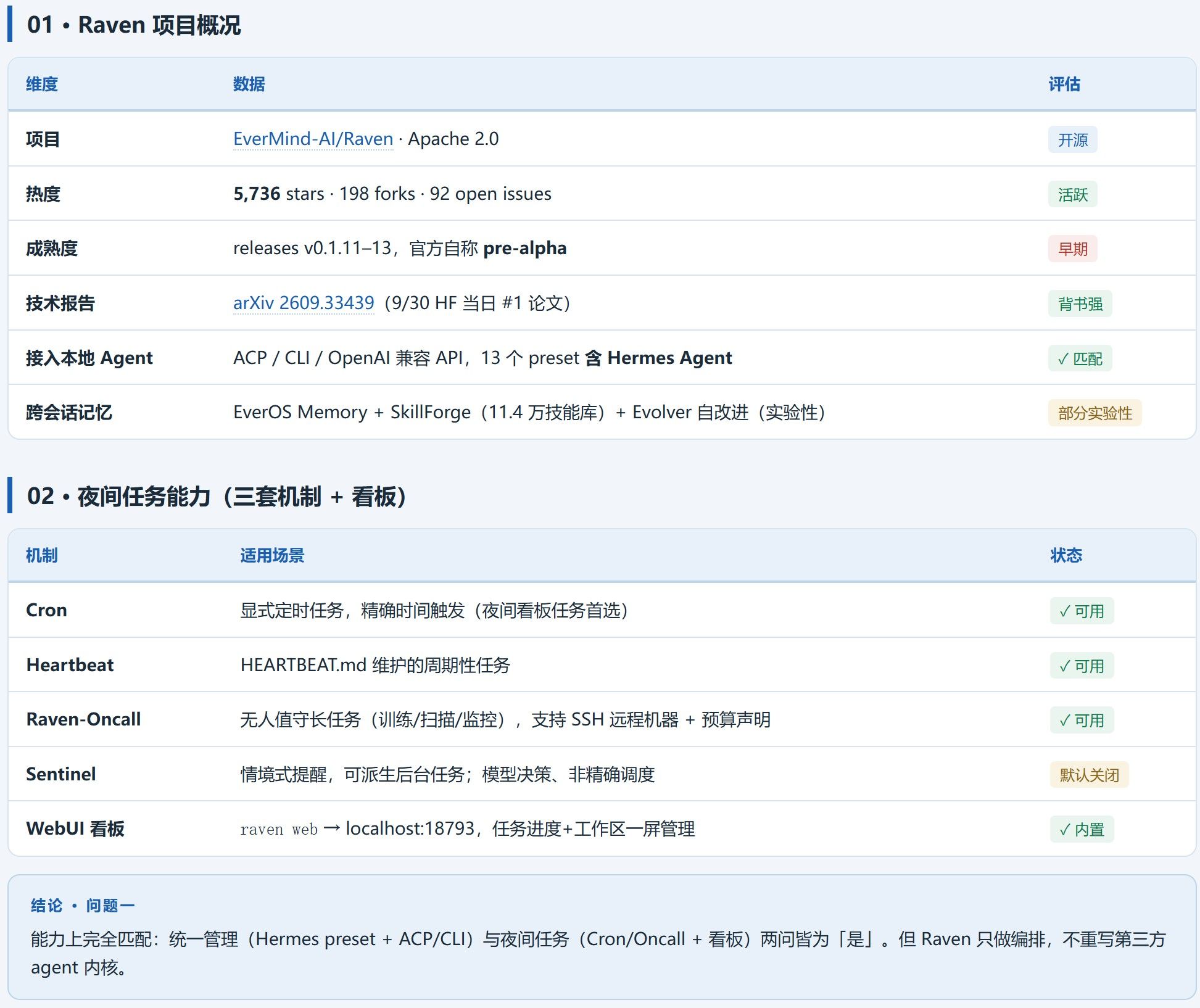Select the Heartbeat mechanism name
1200x1008 pixels.
pyautogui.click(x=70, y=664)
